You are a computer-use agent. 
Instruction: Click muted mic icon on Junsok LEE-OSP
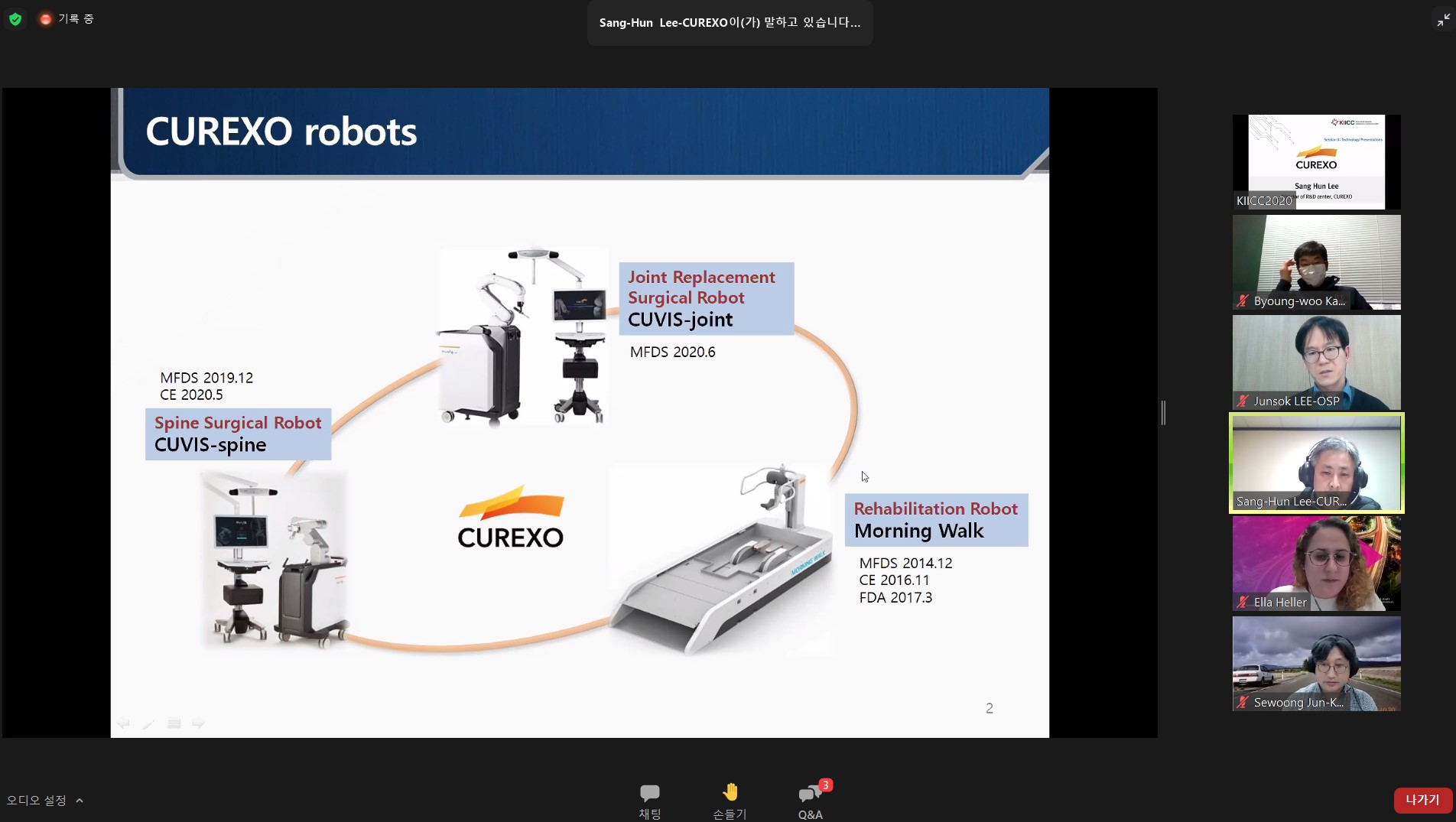pyautogui.click(x=1243, y=401)
